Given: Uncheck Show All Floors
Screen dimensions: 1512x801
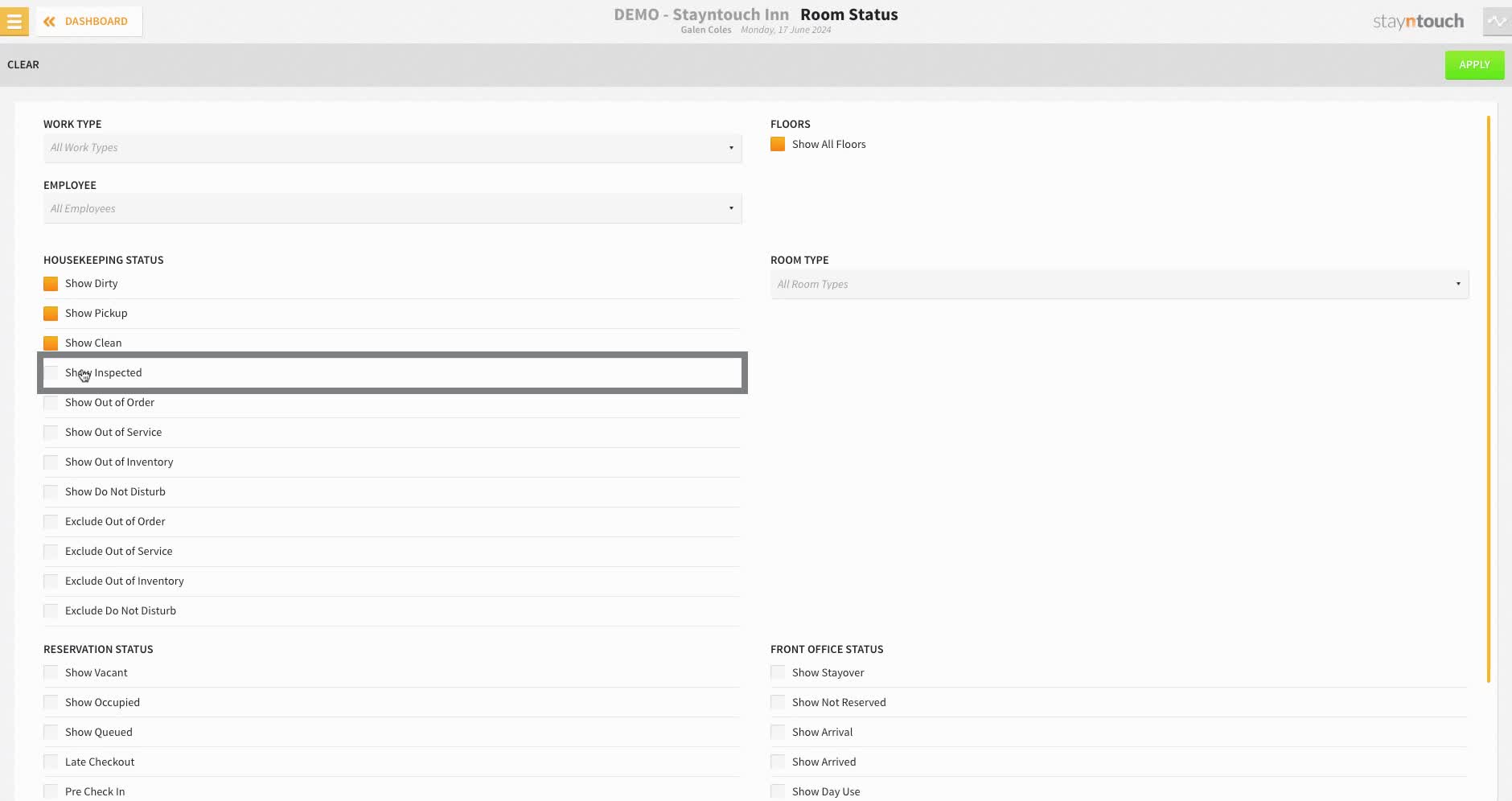Looking at the screenshot, I should [x=778, y=144].
